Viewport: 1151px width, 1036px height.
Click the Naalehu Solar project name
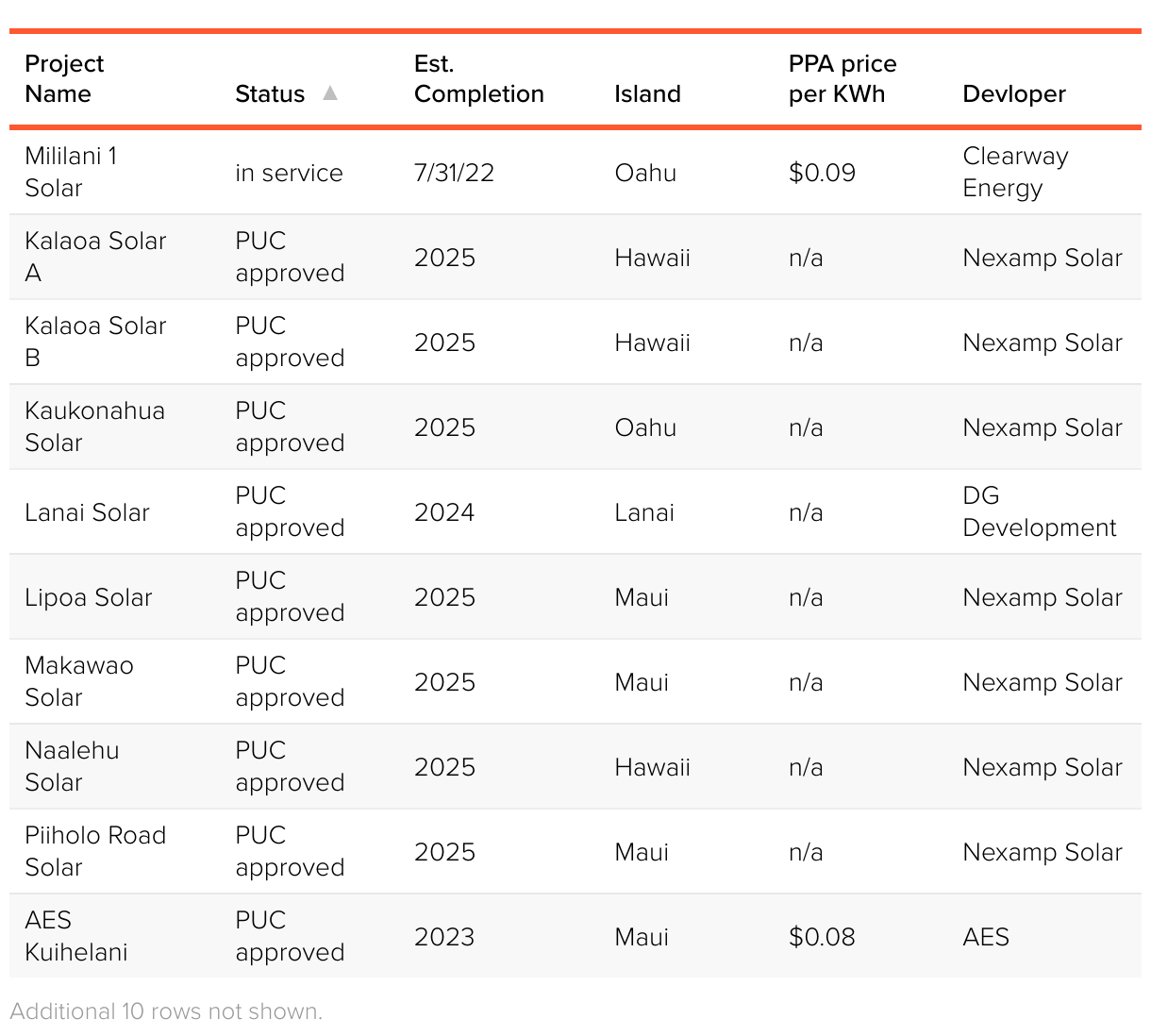[x=72, y=766]
